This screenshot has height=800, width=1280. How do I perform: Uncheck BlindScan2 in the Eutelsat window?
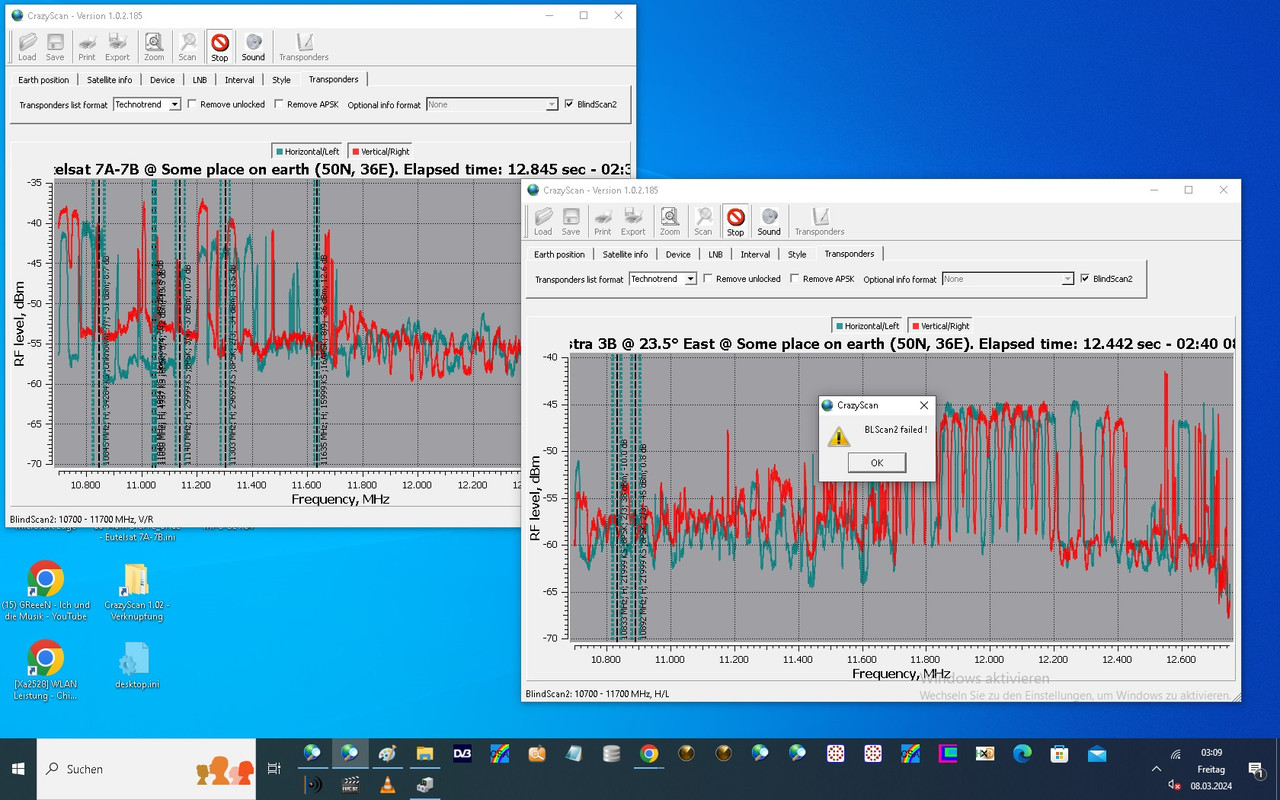coord(569,104)
